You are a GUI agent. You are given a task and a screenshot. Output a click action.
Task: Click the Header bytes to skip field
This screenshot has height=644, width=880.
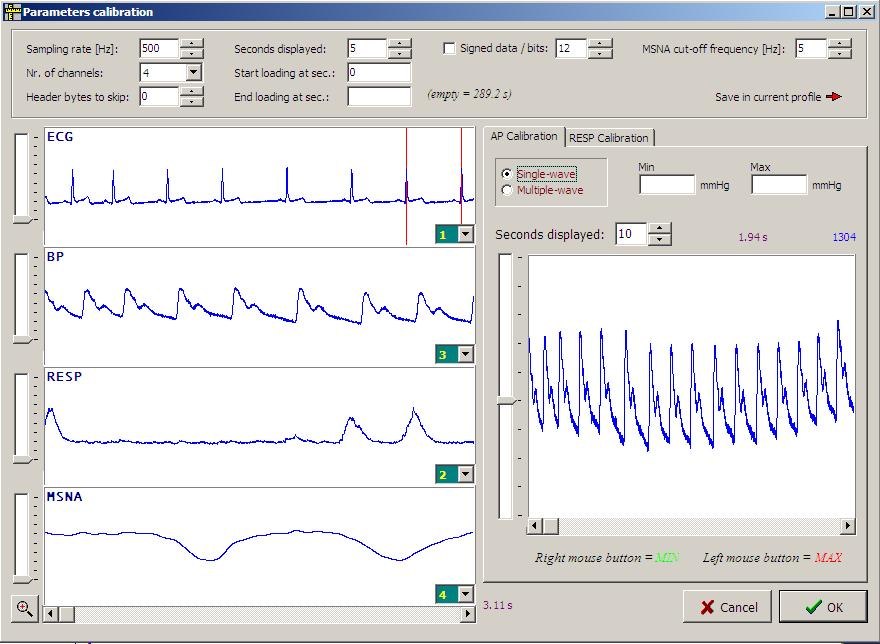pyautogui.click(x=159, y=96)
